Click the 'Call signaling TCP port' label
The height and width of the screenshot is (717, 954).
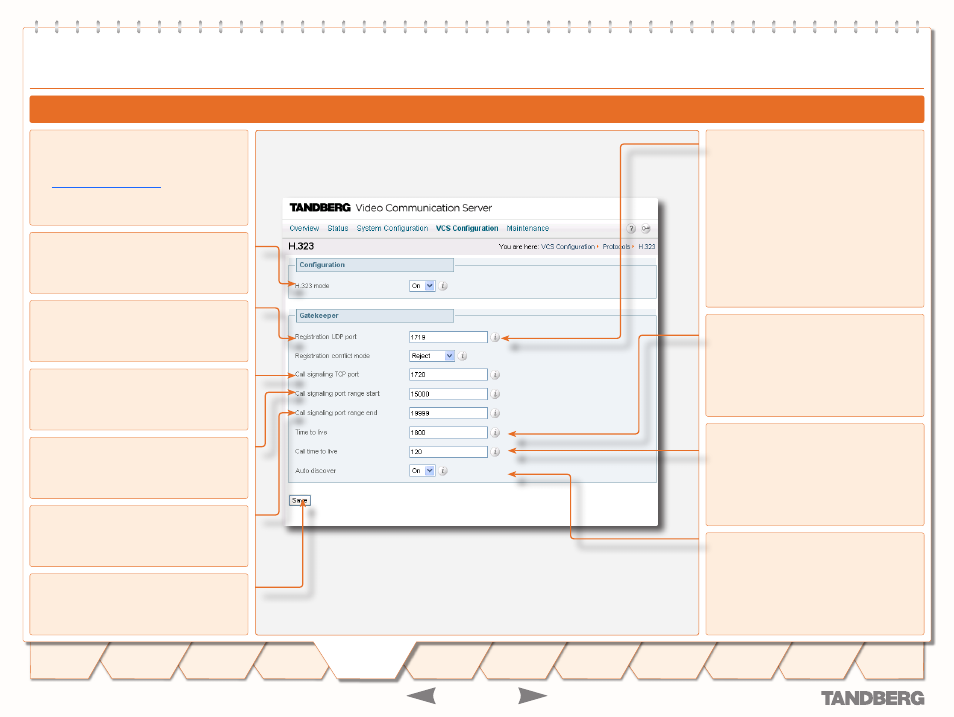[x=327, y=374]
